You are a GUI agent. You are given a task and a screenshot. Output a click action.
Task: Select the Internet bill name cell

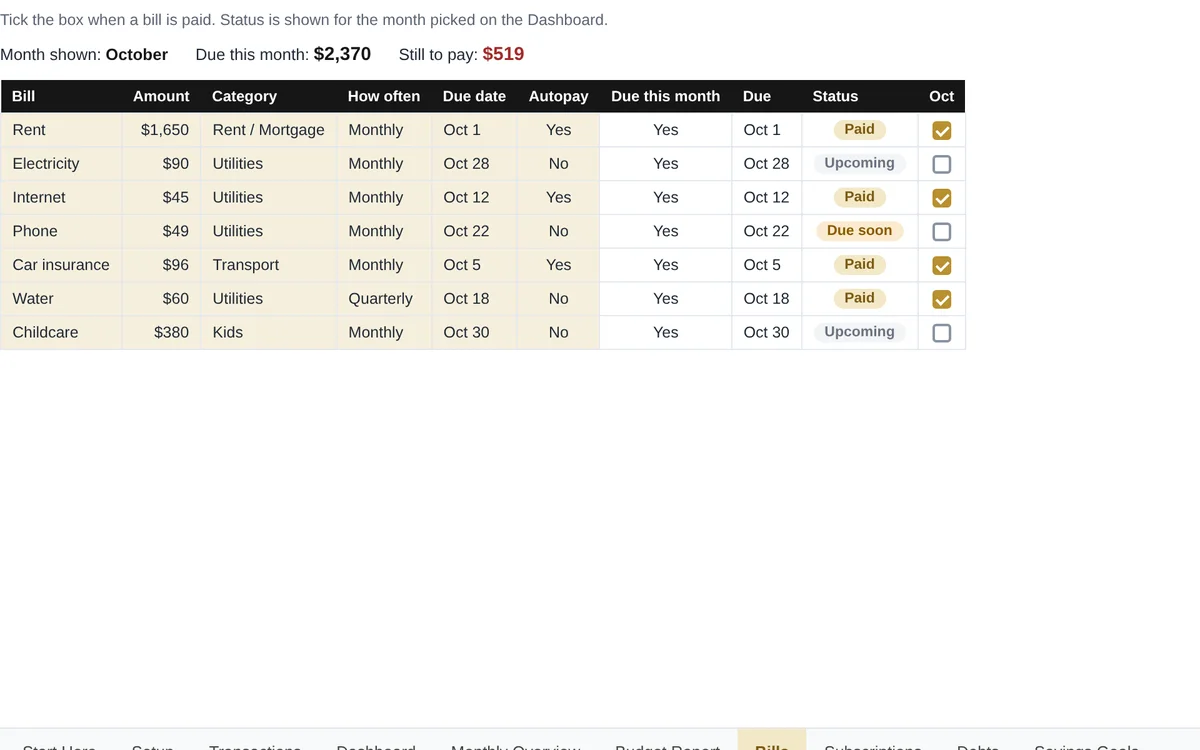pos(61,198)
